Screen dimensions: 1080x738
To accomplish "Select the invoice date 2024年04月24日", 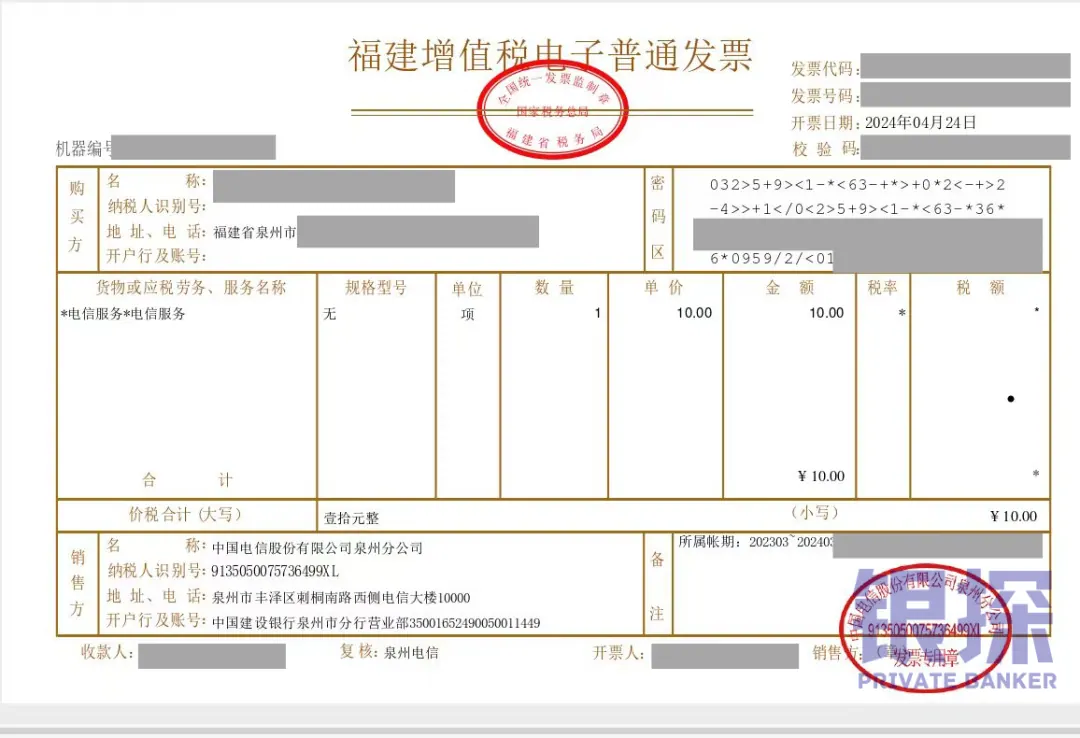I will tap(921, 123).
